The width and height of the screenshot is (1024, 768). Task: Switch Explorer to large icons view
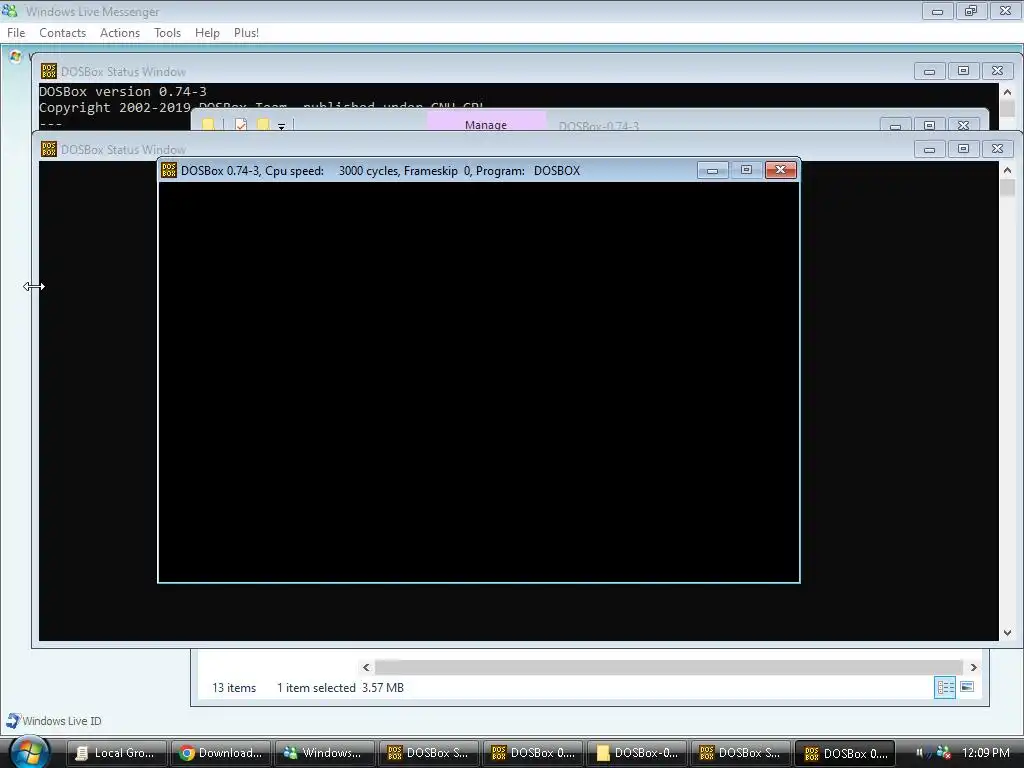tap(967, 687)
